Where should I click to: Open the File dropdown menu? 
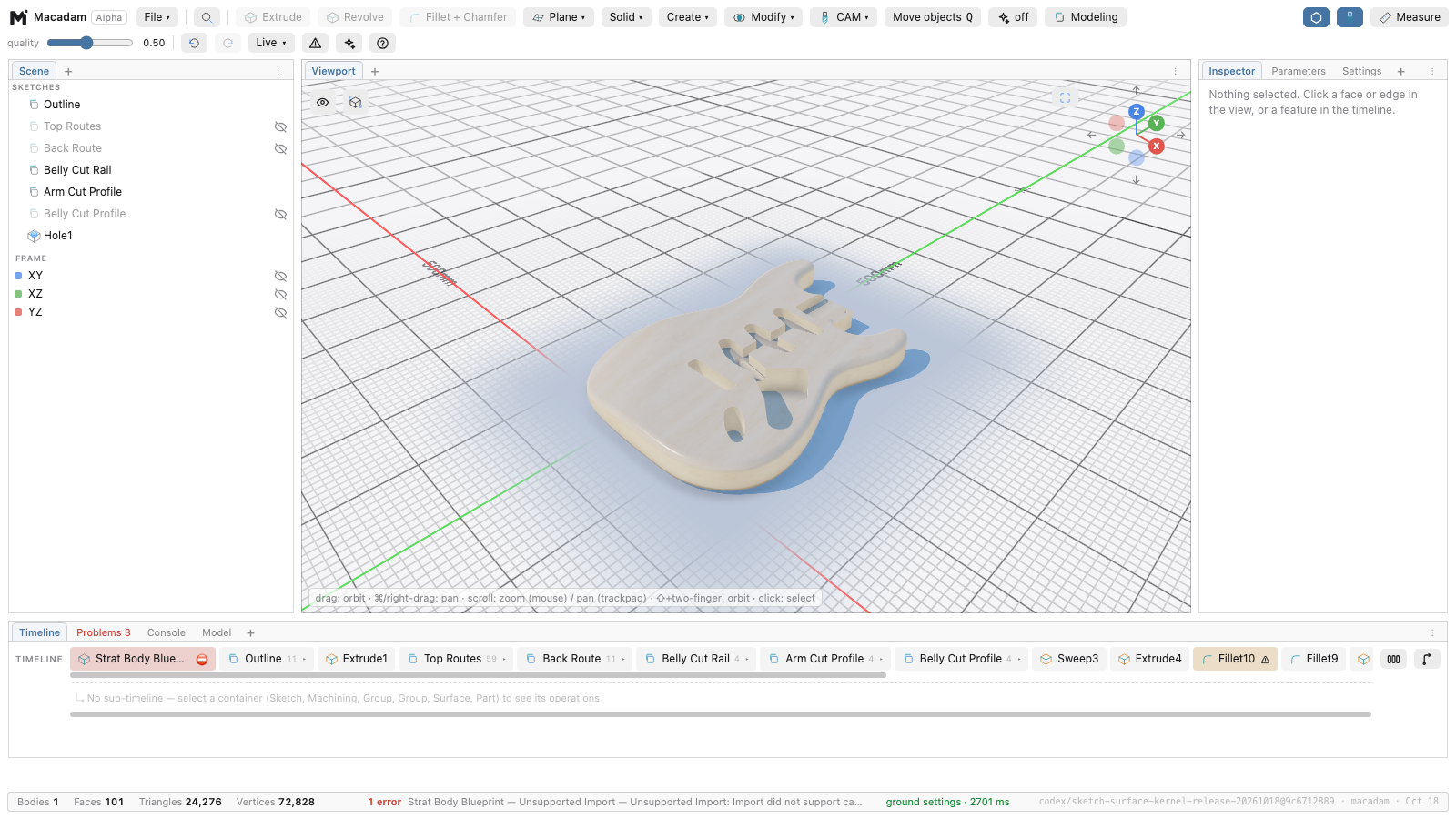tap(157, 17)
